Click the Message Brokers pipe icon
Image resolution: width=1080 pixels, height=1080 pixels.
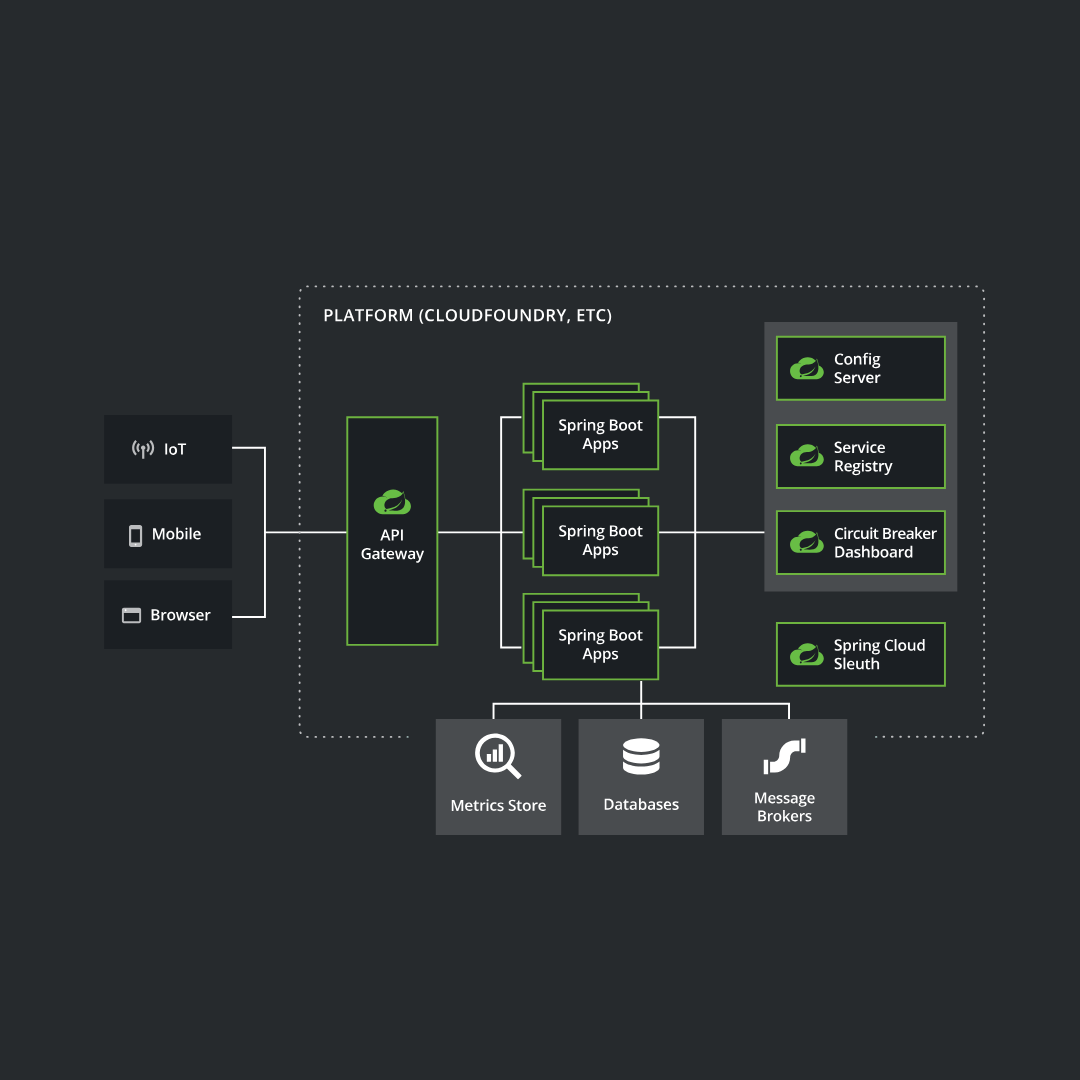[x=785, y=756]
